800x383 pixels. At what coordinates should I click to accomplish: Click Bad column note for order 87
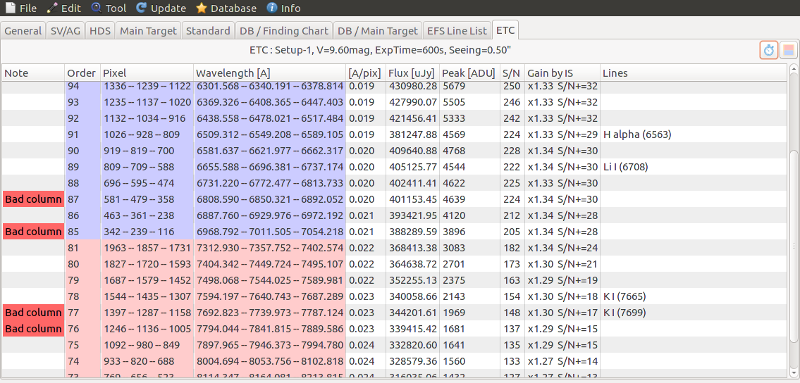click(34, 199)
